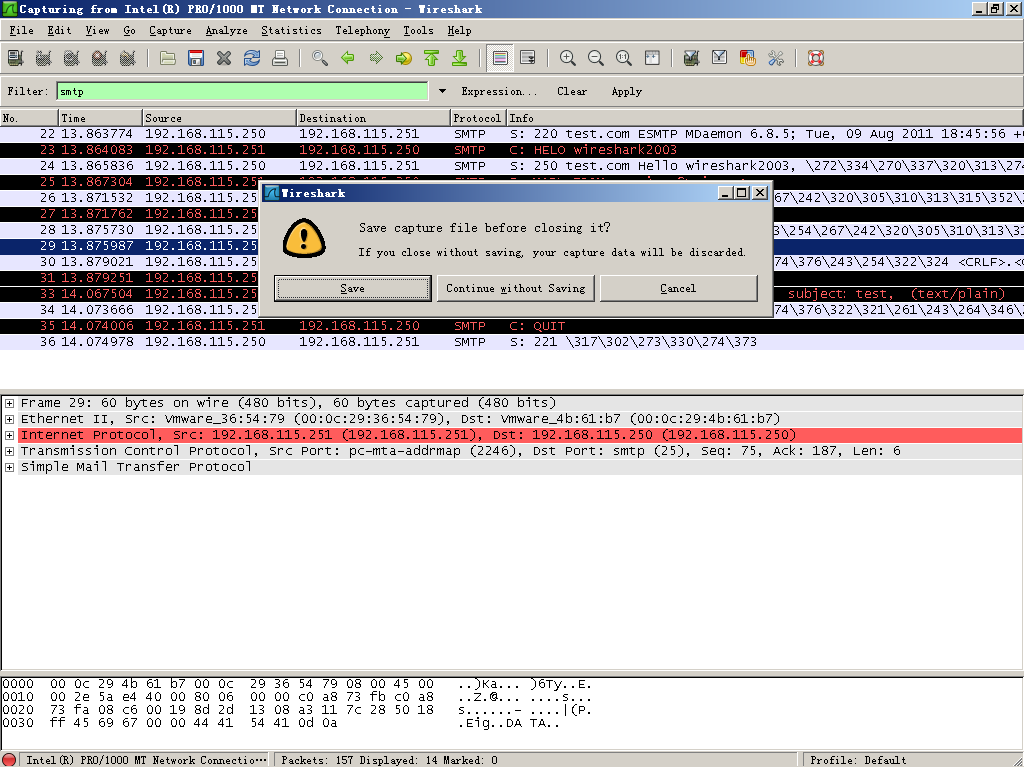Select packet 23 HELO wireshark2003
Viewport: 1024px width, 768px height.
[x=512, y=150]
